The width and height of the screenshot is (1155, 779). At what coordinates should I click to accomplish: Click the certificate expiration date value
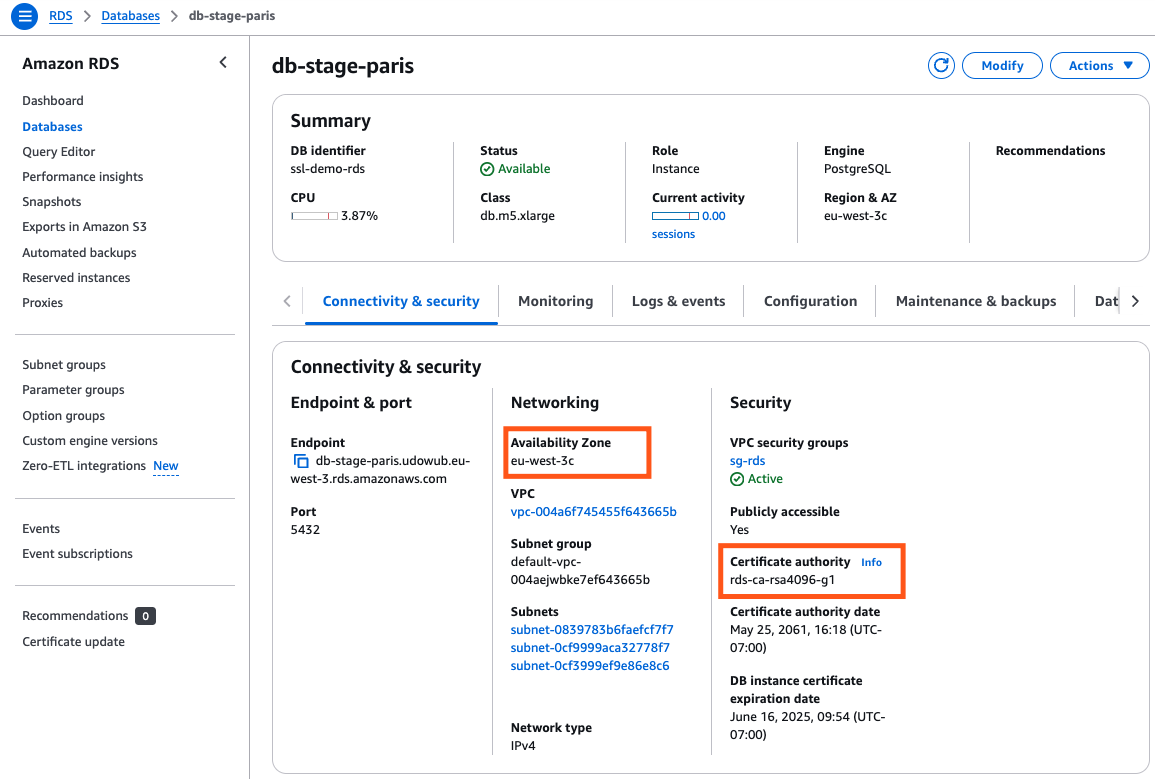click(807, 726)
